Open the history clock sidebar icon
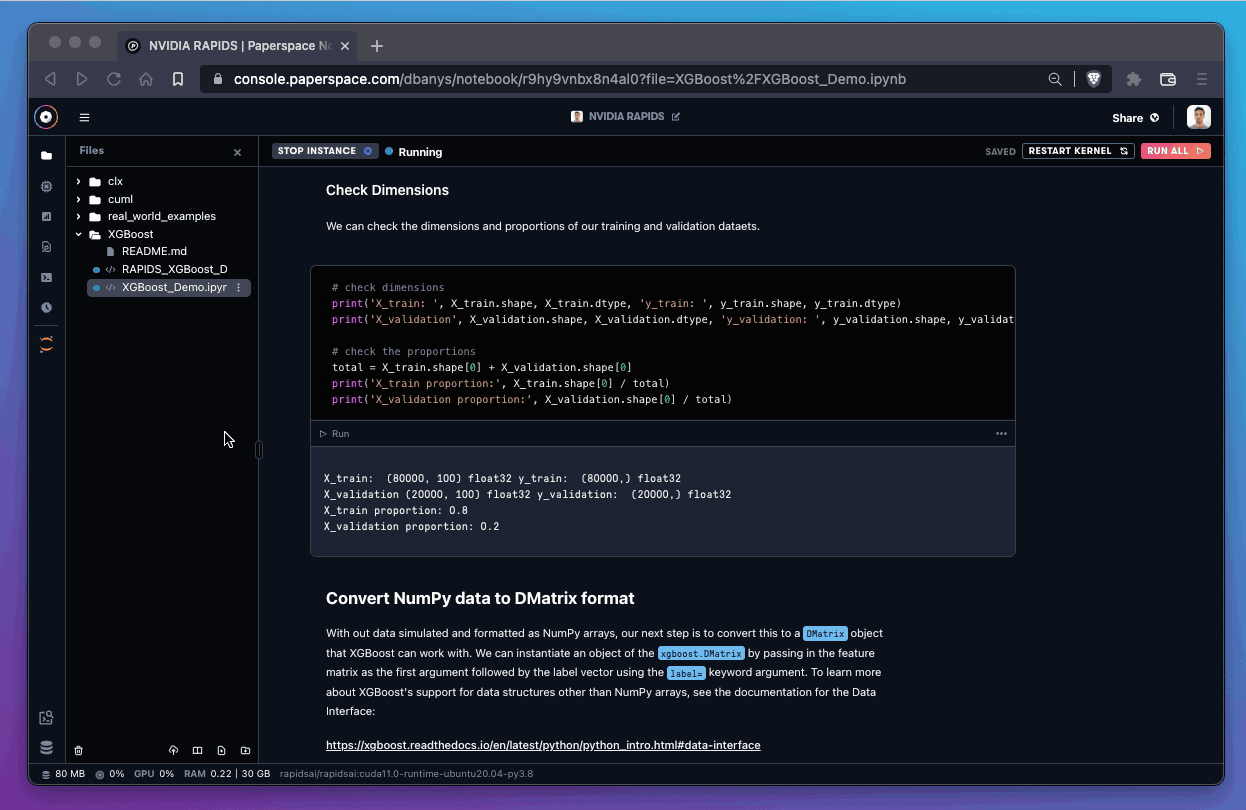This screenshot has height=810, width=1246. (46, 307)
